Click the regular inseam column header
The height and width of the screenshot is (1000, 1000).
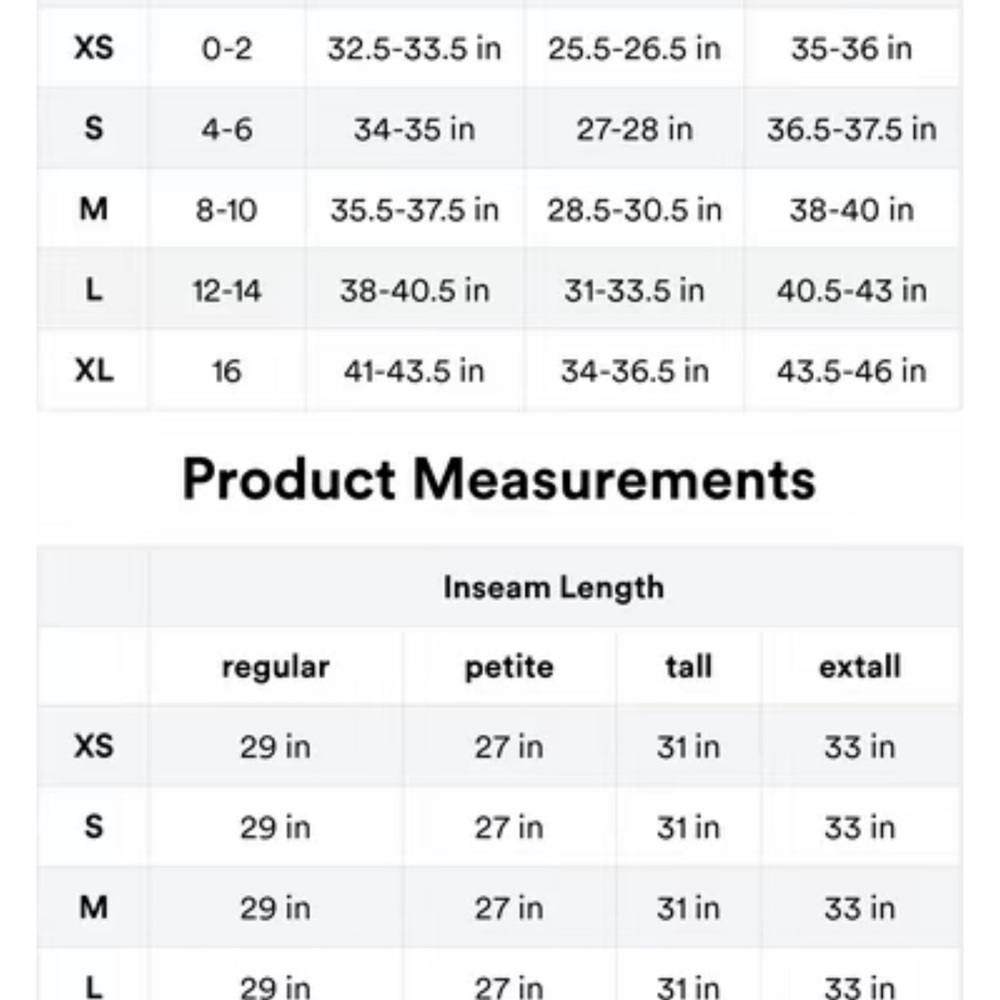276,668
